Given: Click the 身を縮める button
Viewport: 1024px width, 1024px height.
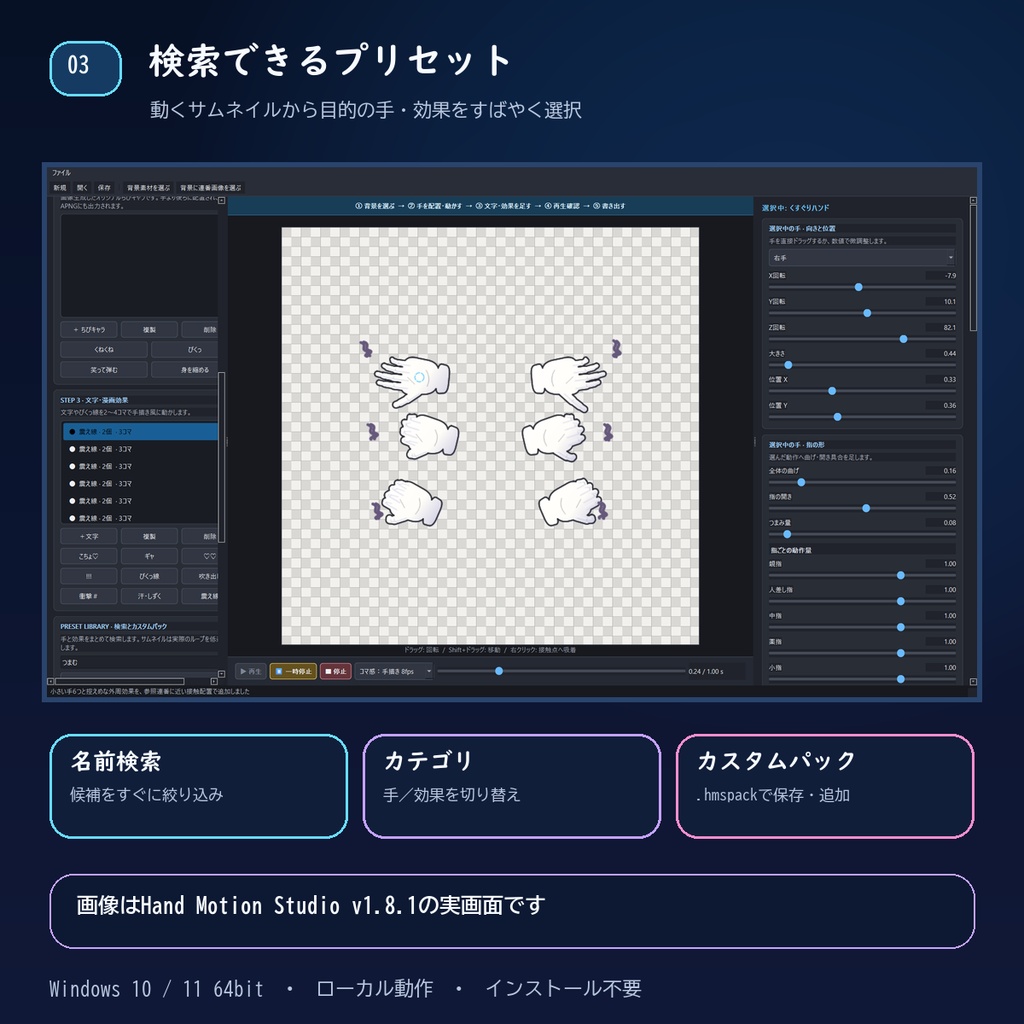Looking at the screenshot, I should (185, 370).
